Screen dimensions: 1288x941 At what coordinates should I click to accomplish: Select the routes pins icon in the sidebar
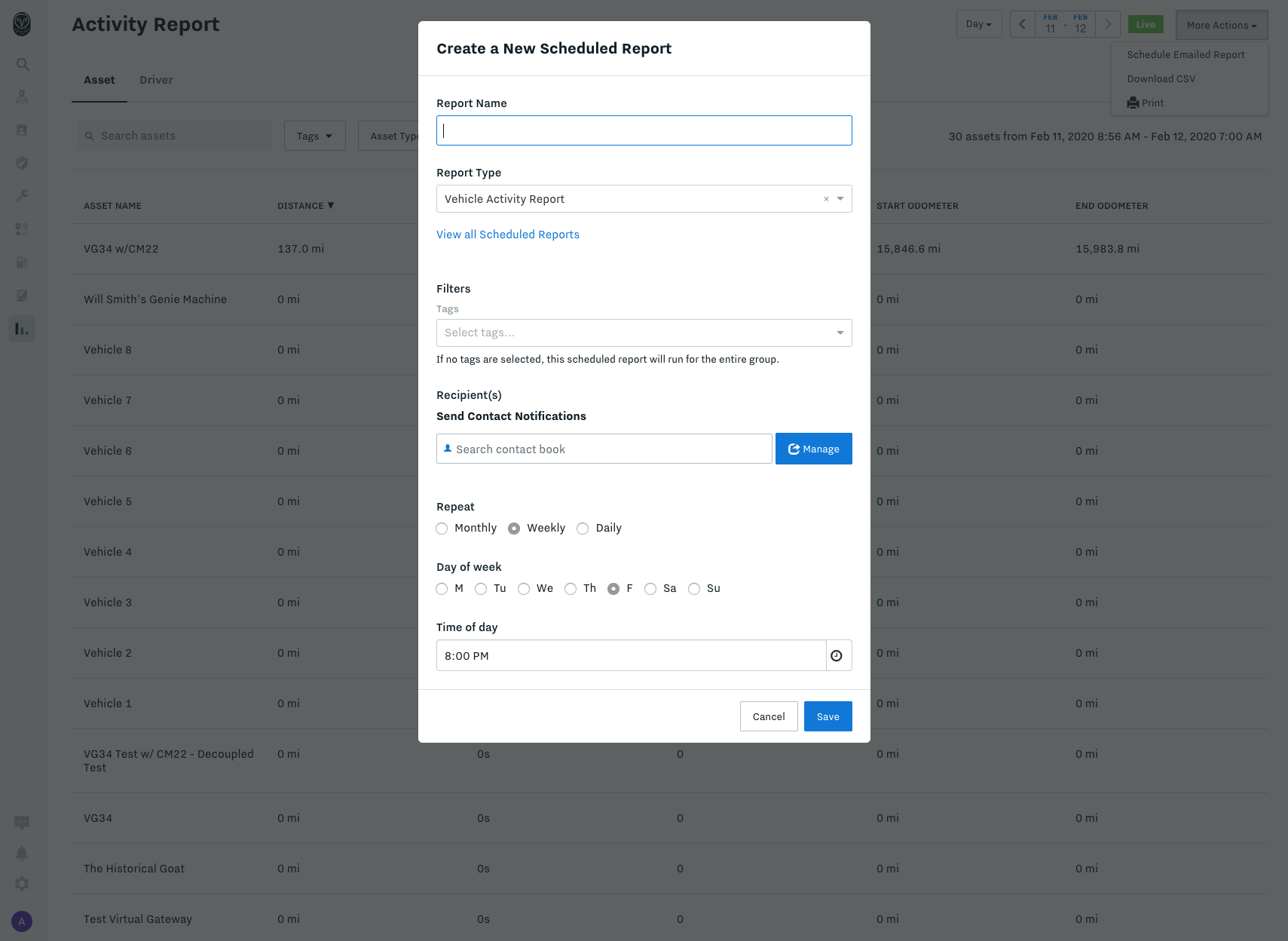coord(22,228)
